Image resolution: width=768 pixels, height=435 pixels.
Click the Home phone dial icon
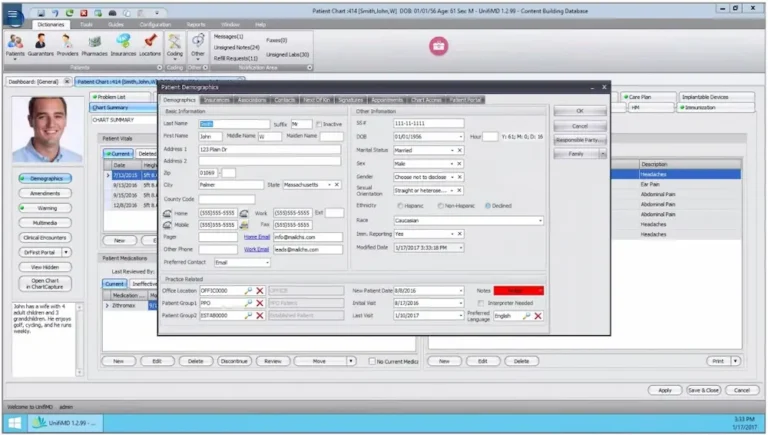coord(167,213)
